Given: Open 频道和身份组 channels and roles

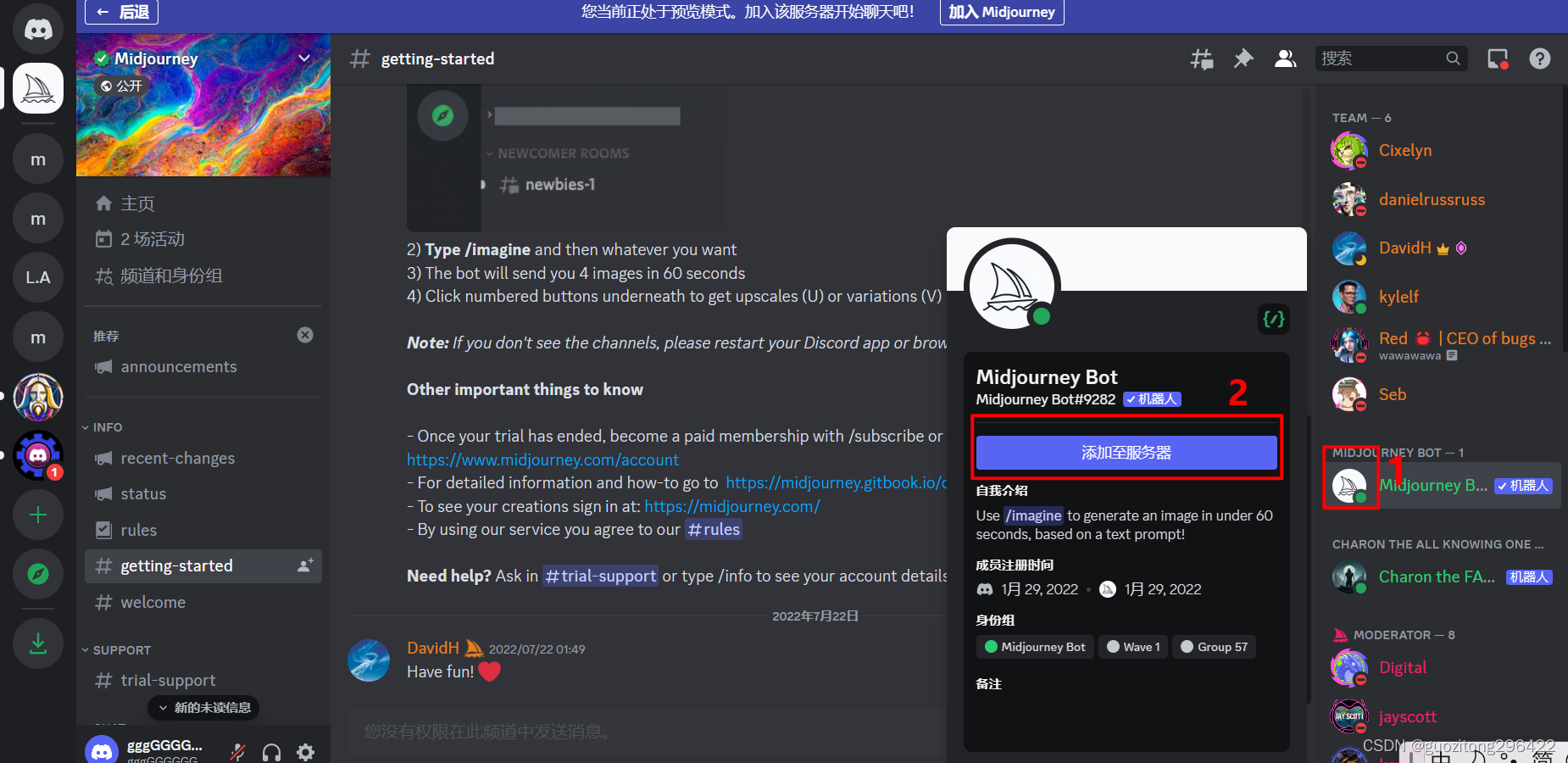Looking at the screenshot, I should (203, 276).
